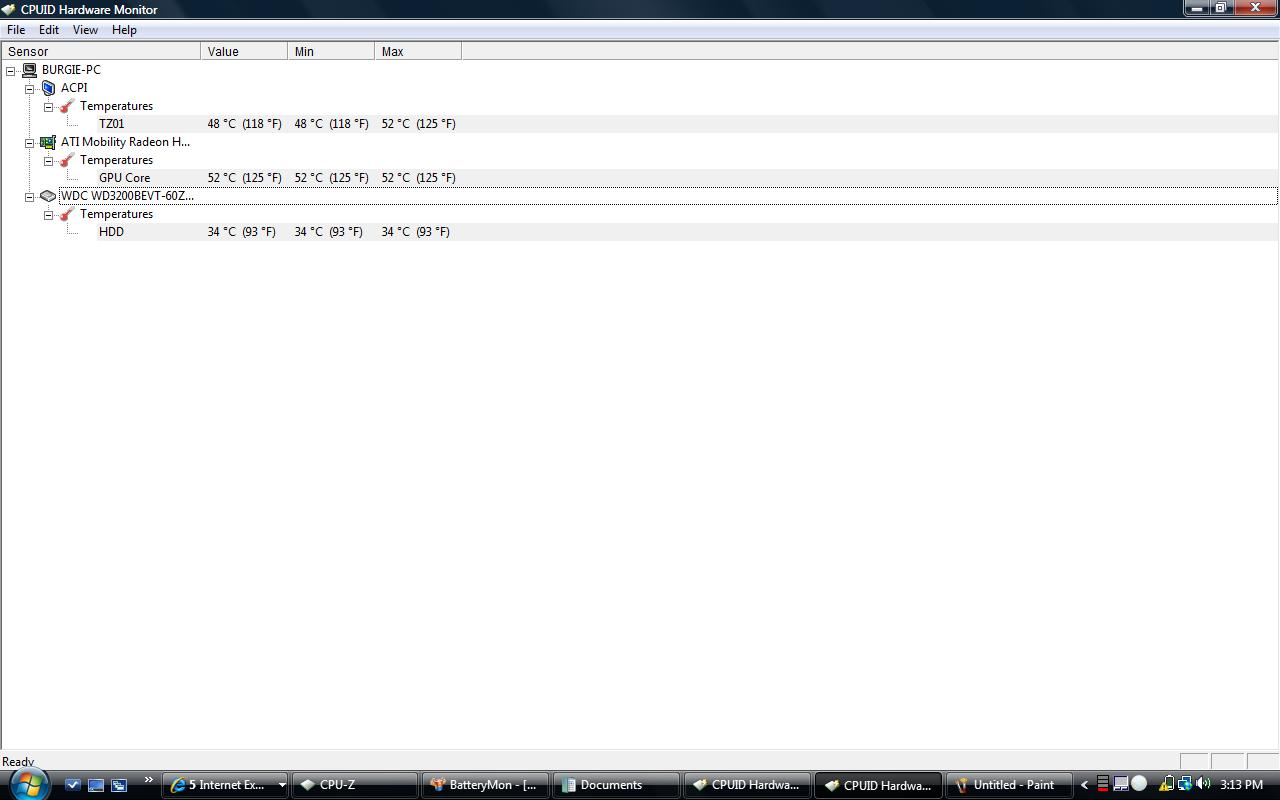Screen dimensions: 1280x800
Task: Click the volume speaker tray icon
Action: point(1202,784)
